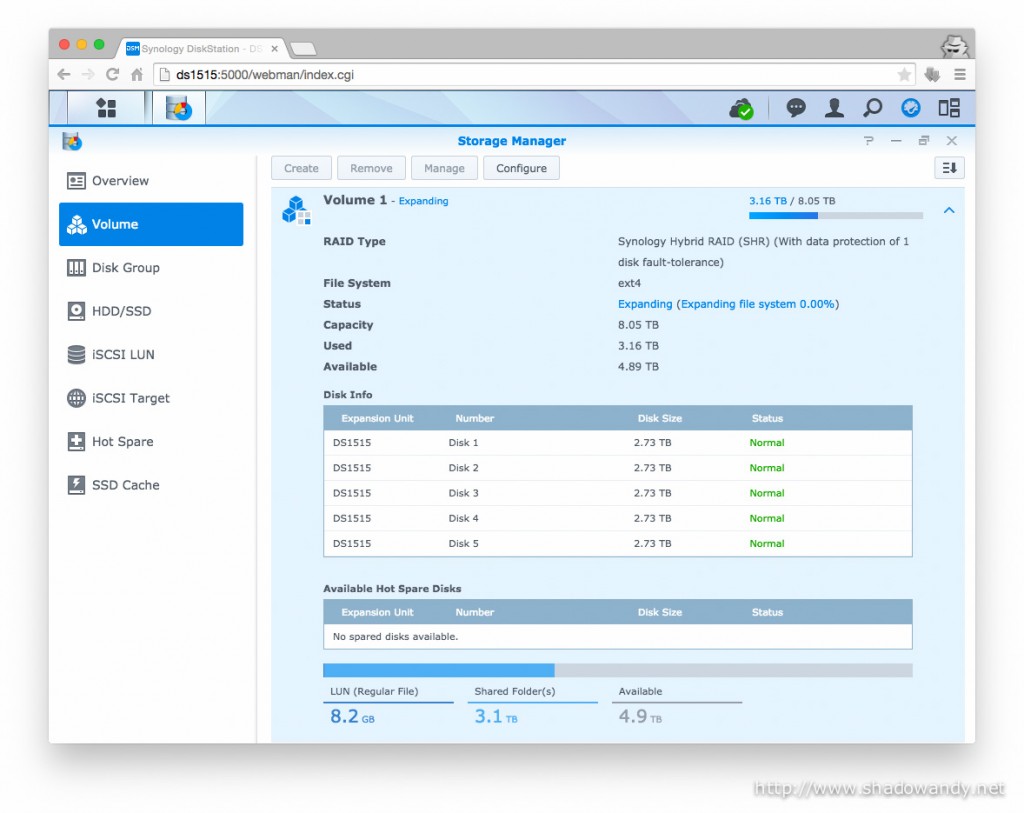Screen dimensions: 1024x813
Task: Click the Disk Info Expansion Unit column header
Action: pos(377,419)
